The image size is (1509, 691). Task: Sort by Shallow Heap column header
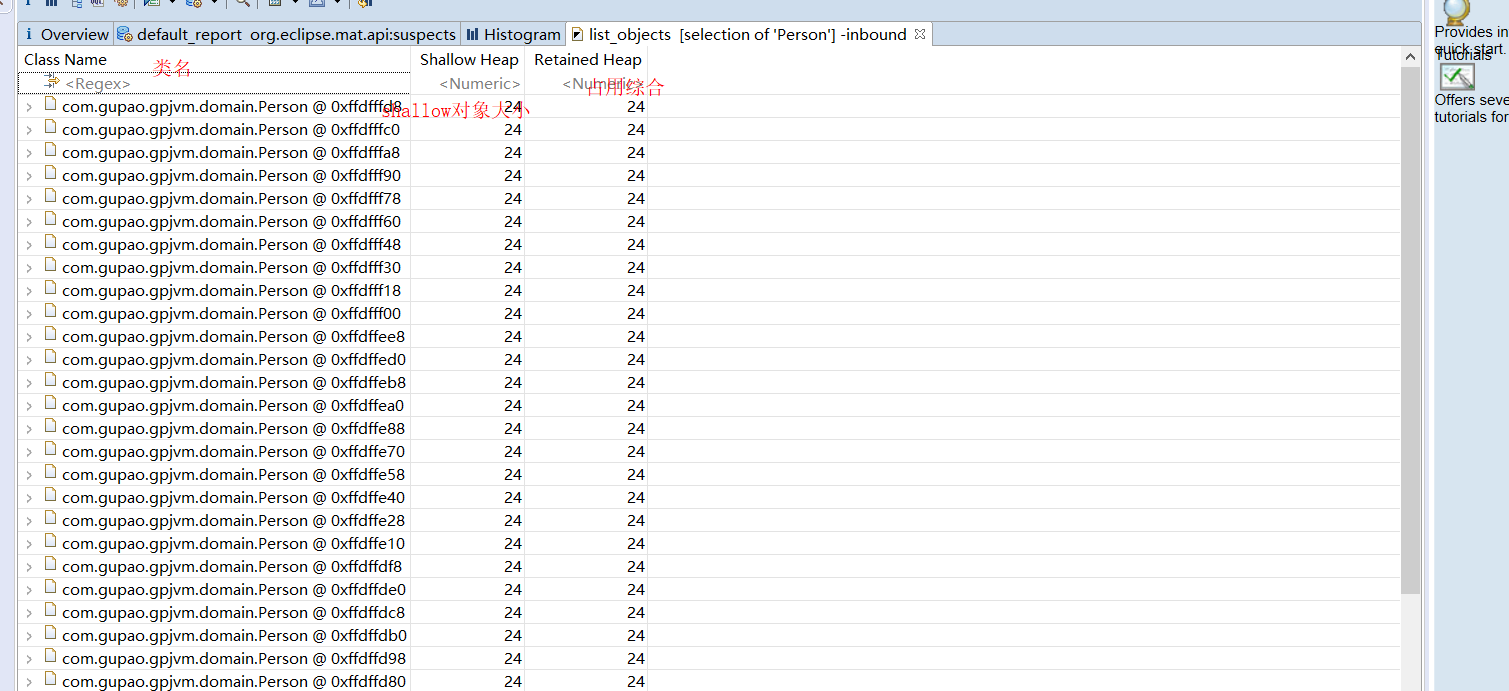(468, 60)
